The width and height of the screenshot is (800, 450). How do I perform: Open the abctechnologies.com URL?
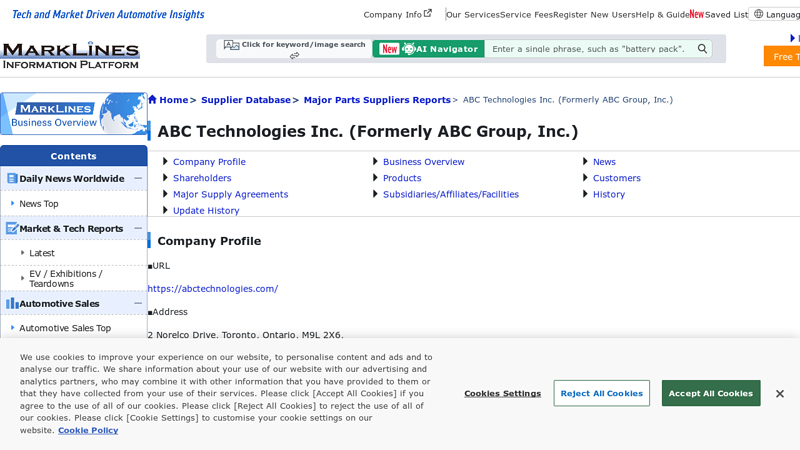(213, 289)
